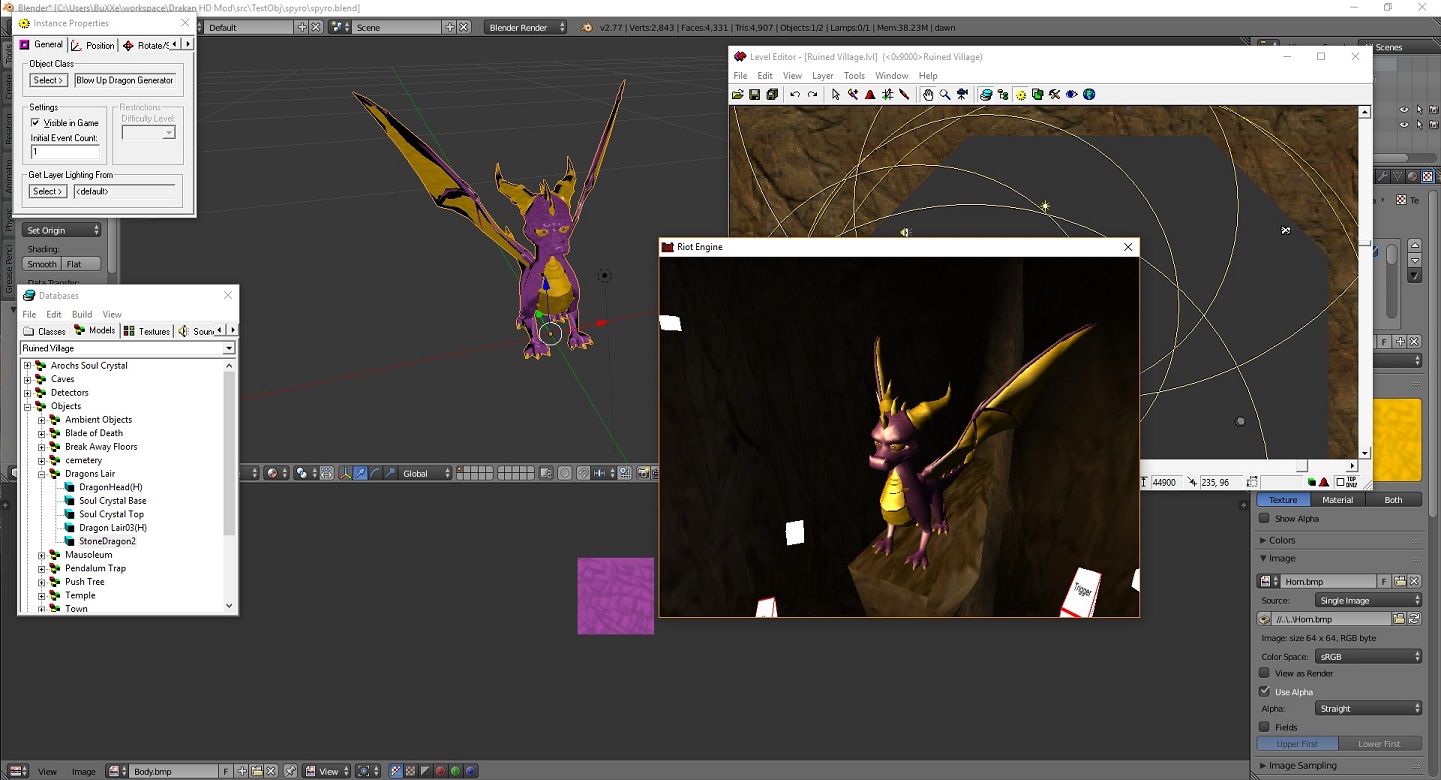Viewport: 1441px width, 780px height.
Task: Toggle the Visible in Game checkbox
Action: coord(36,123)
